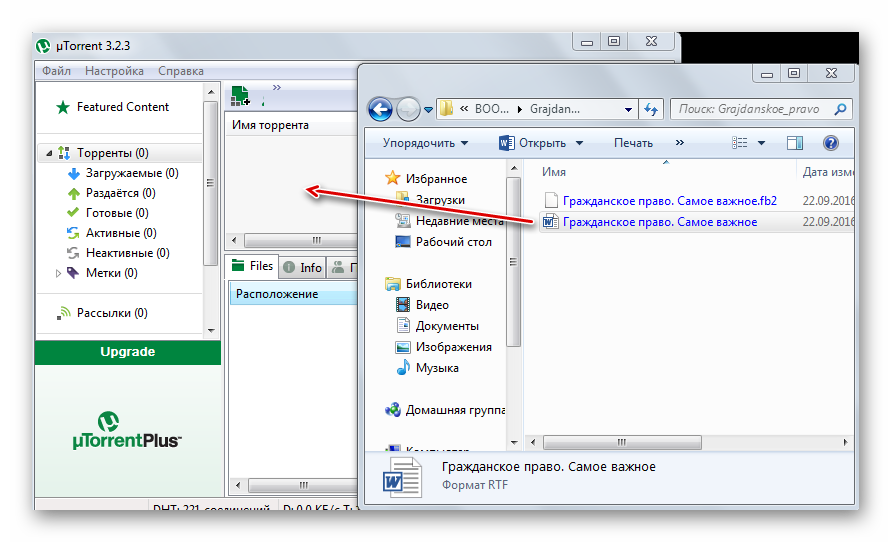891x542 pixels.
Task: Click the search magnifier icon
Action: (840, 109)
